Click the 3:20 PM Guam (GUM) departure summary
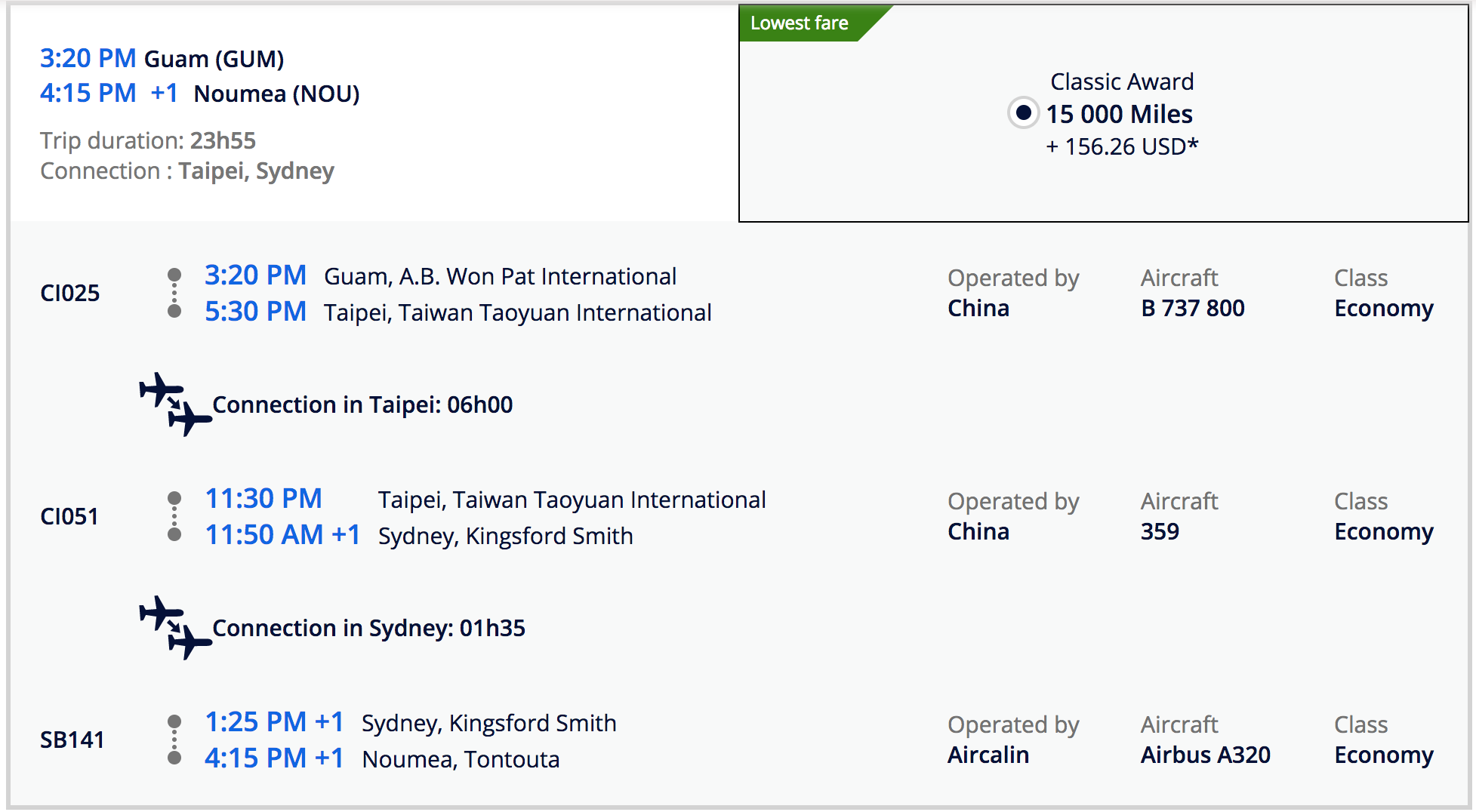This screenshot has height=812, width=1476. click(162, 58)
